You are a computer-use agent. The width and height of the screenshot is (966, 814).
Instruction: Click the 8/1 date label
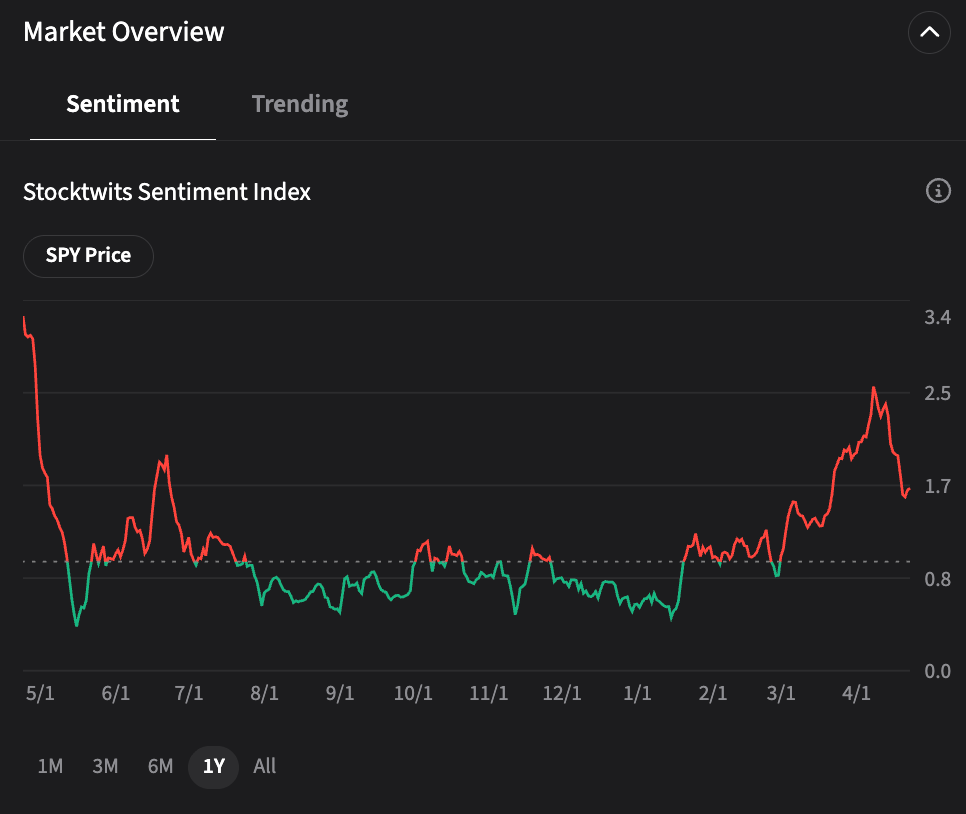click(264, 693)
